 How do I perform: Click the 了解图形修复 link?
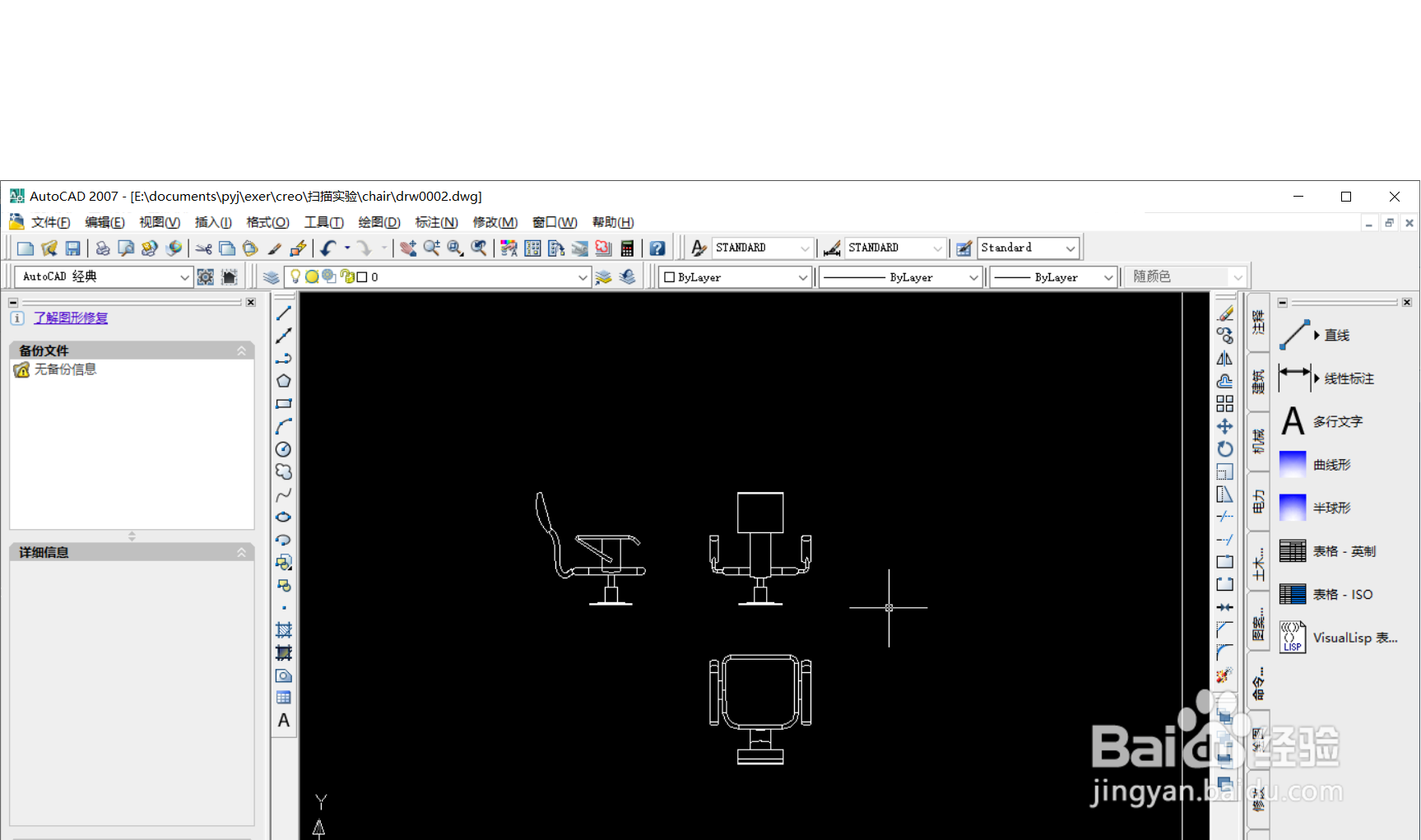pos(71,318)
